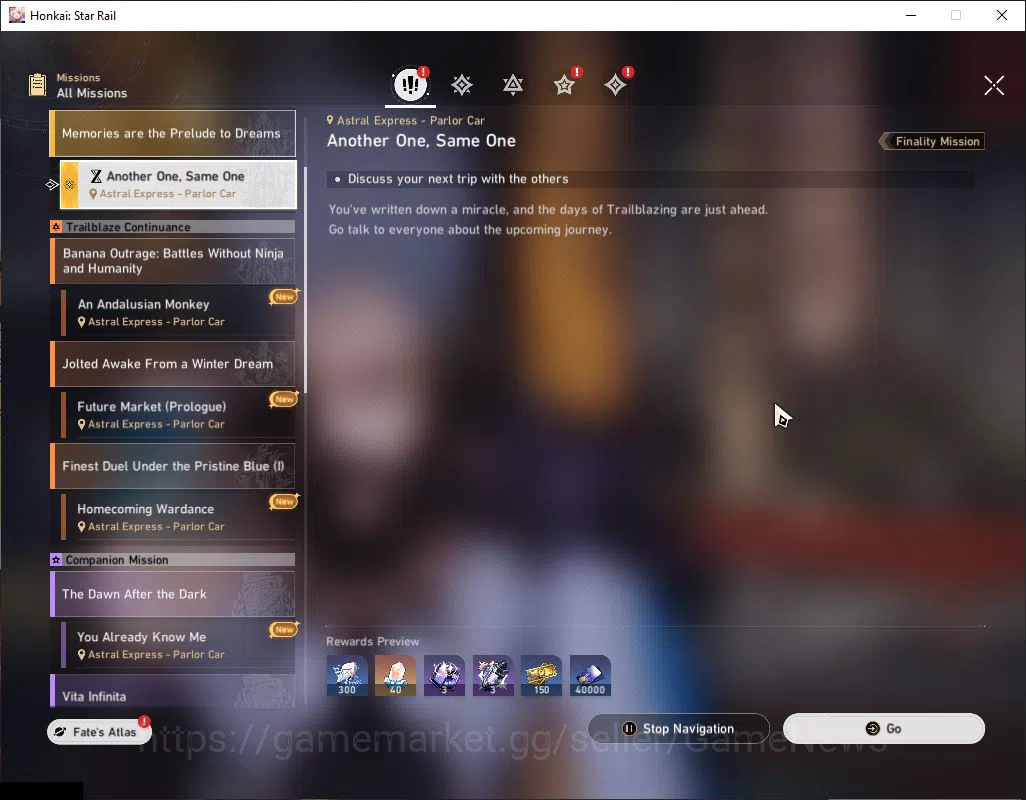This screenshot has width=1026, height=800.
Task: Select An Andalusian Monkey mission
Action: [178, 312]
